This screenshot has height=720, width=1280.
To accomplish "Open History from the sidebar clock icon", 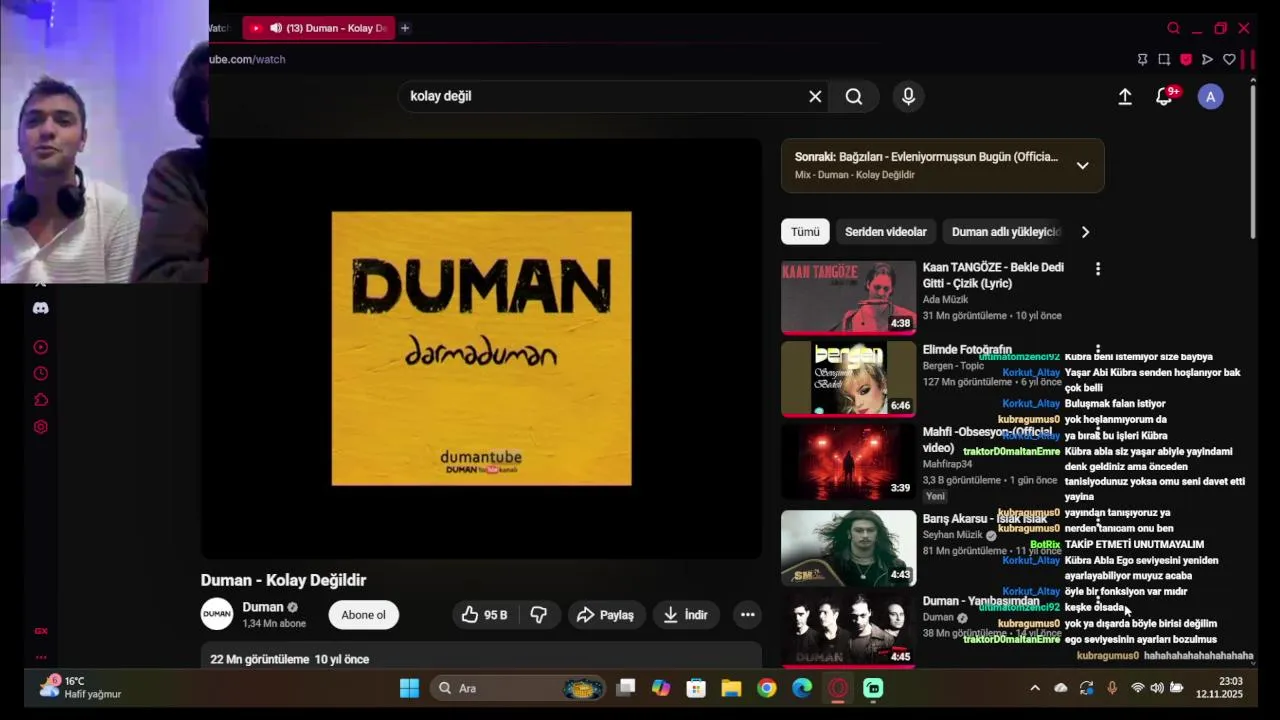I will [x=40, y=374].
